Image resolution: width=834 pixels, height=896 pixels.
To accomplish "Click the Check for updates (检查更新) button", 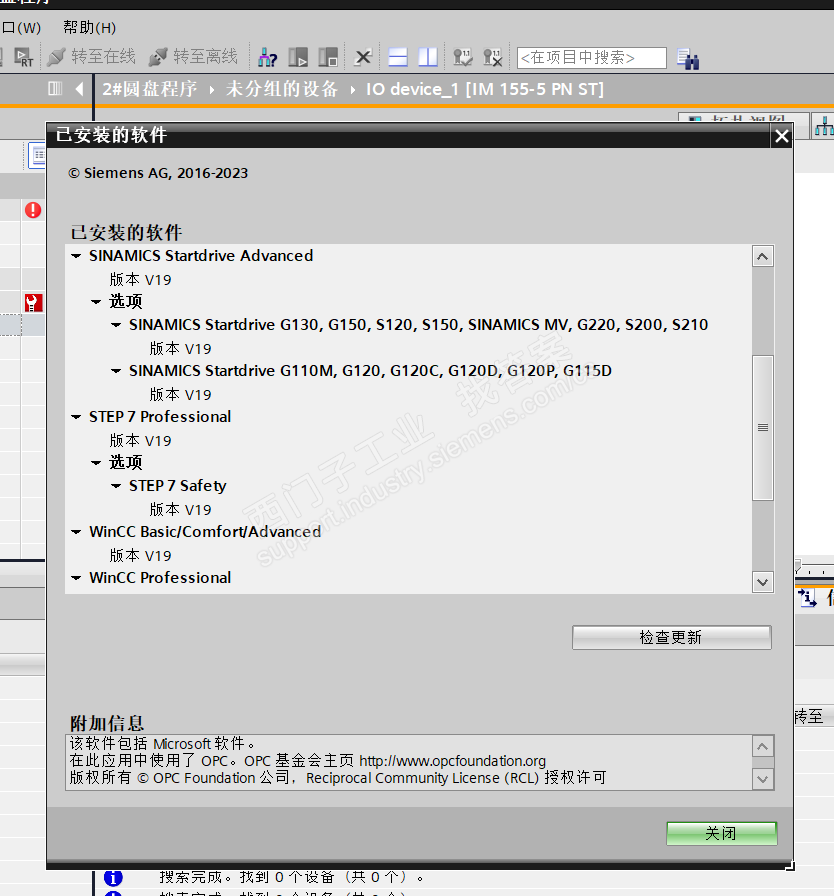I will 672,637.
